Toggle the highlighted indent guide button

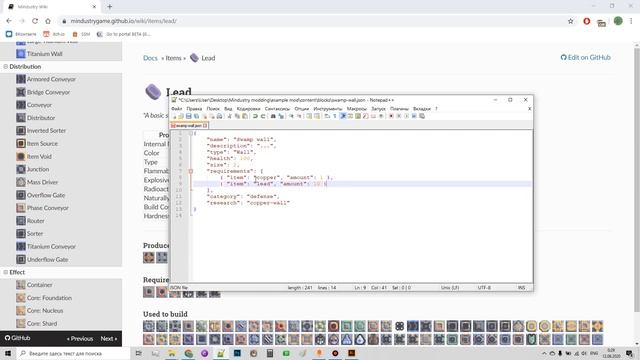pyautogui.click(x=343, y=116)
